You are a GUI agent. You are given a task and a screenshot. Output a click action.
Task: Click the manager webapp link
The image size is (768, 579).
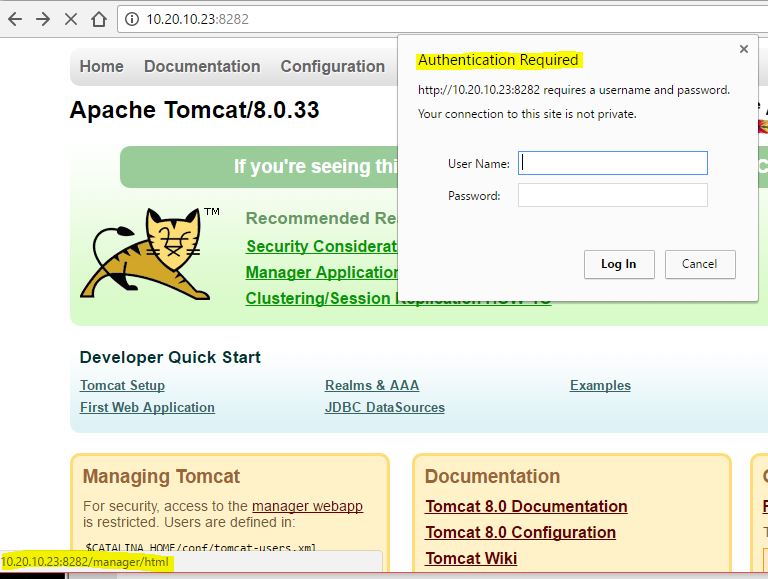pyautogui.click(x=307, y=506)
